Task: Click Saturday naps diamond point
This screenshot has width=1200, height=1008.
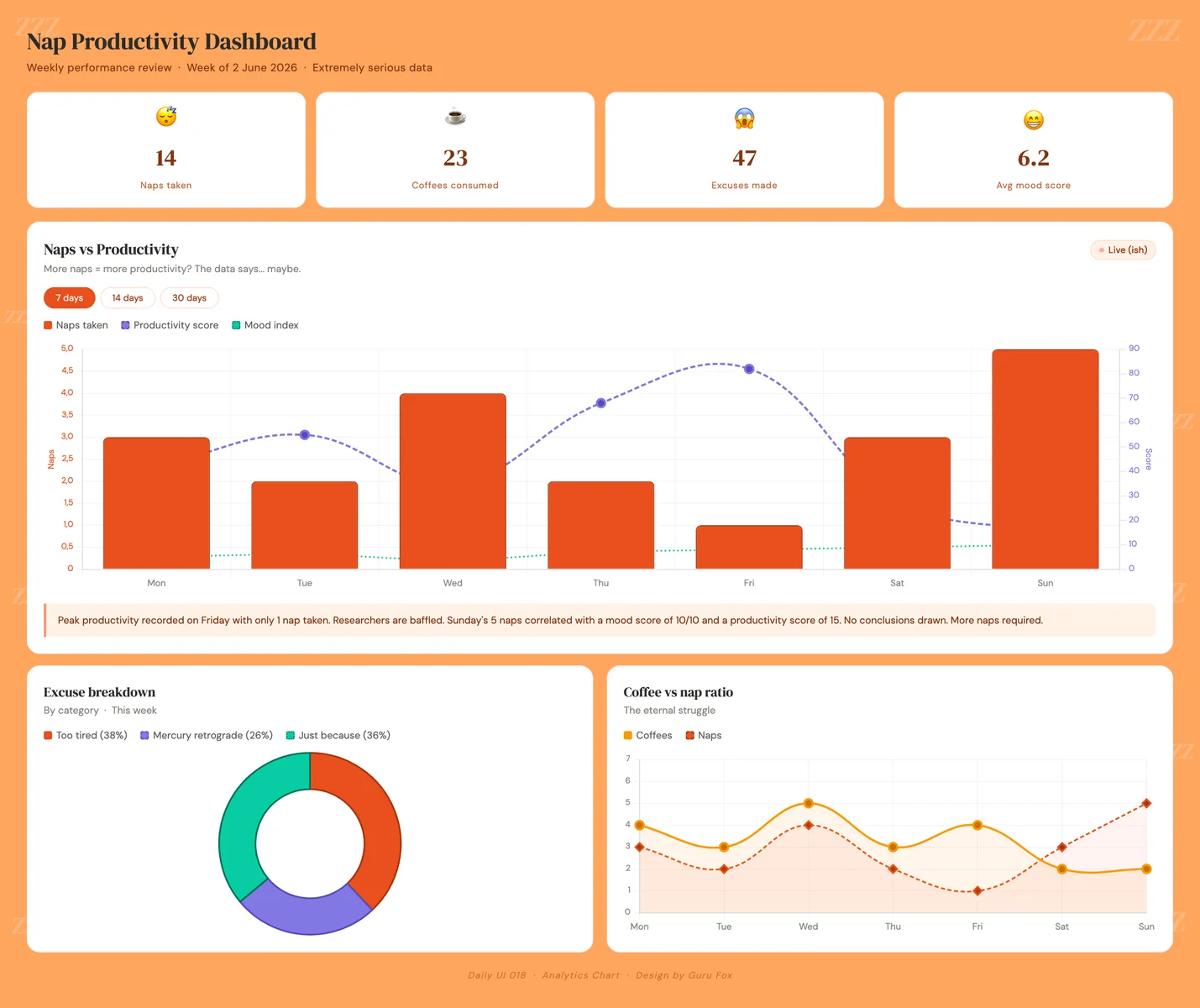Action: tap(1062, 848)
